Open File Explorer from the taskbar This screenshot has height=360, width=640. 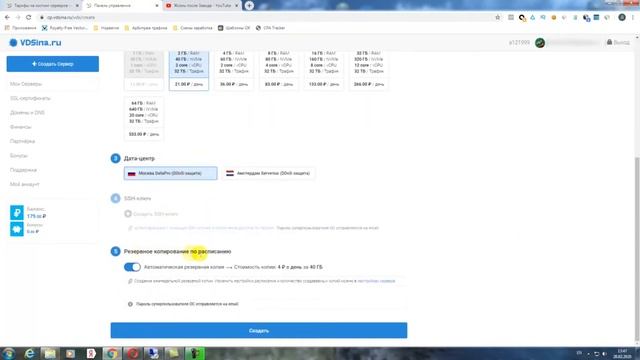(50, 353)
